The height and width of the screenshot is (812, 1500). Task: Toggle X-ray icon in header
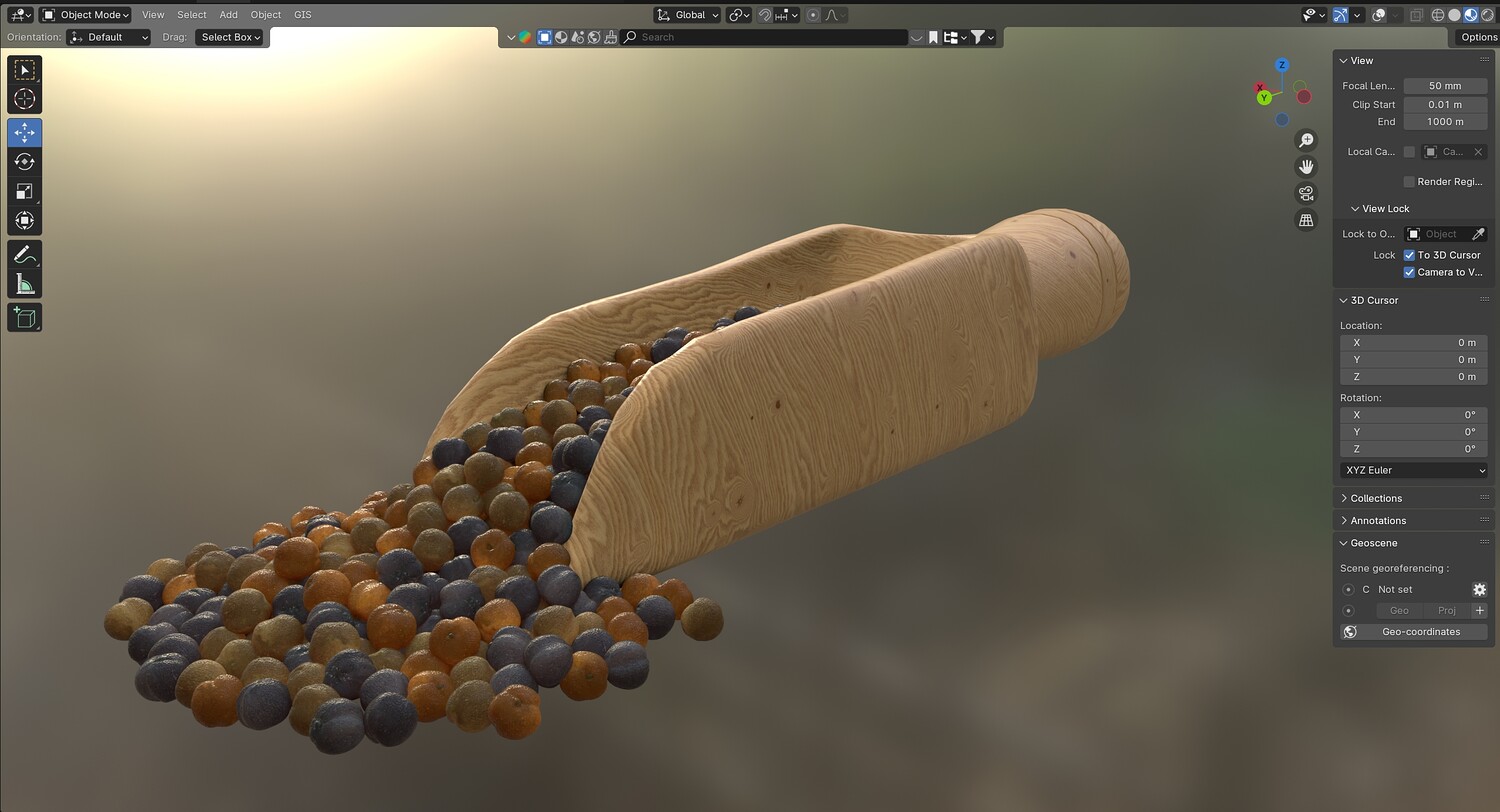pyautogui.click(x=1417, y=15)
